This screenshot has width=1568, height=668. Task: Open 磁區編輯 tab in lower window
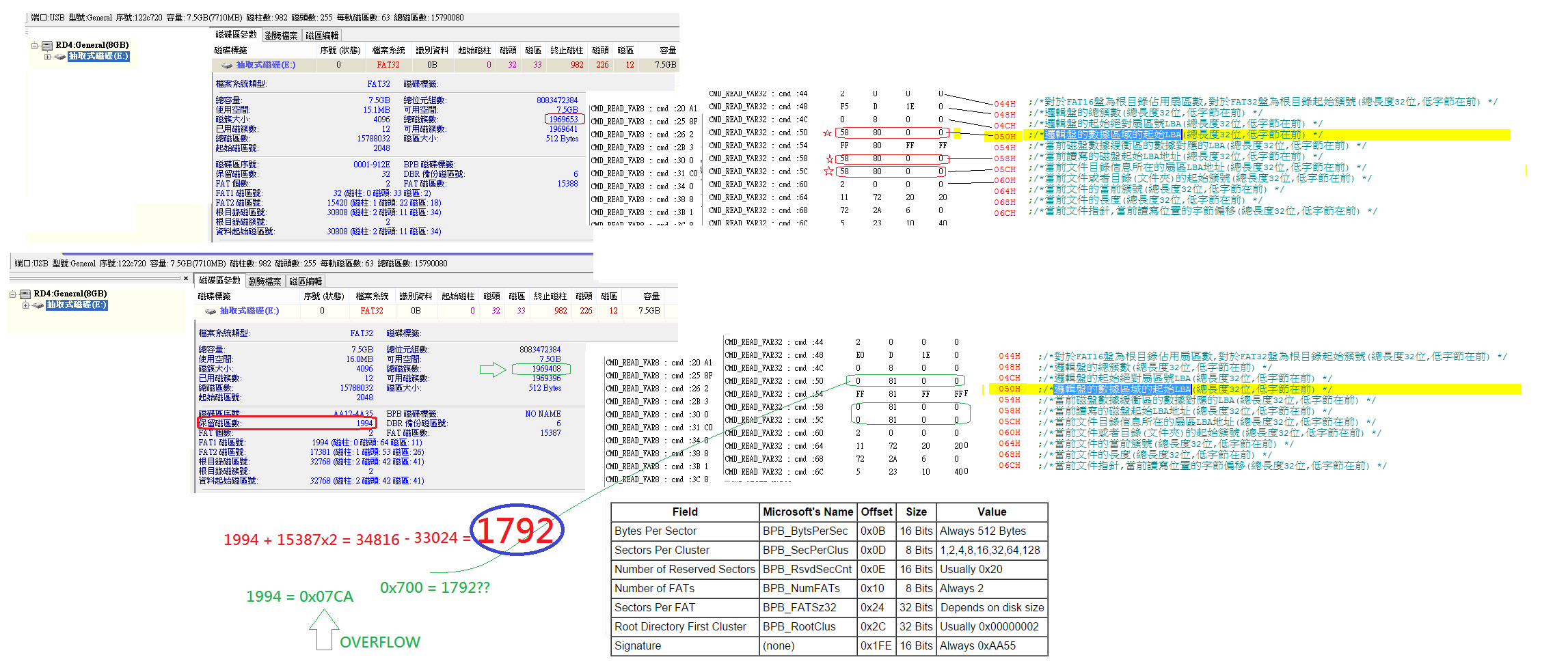click(305, 281)
